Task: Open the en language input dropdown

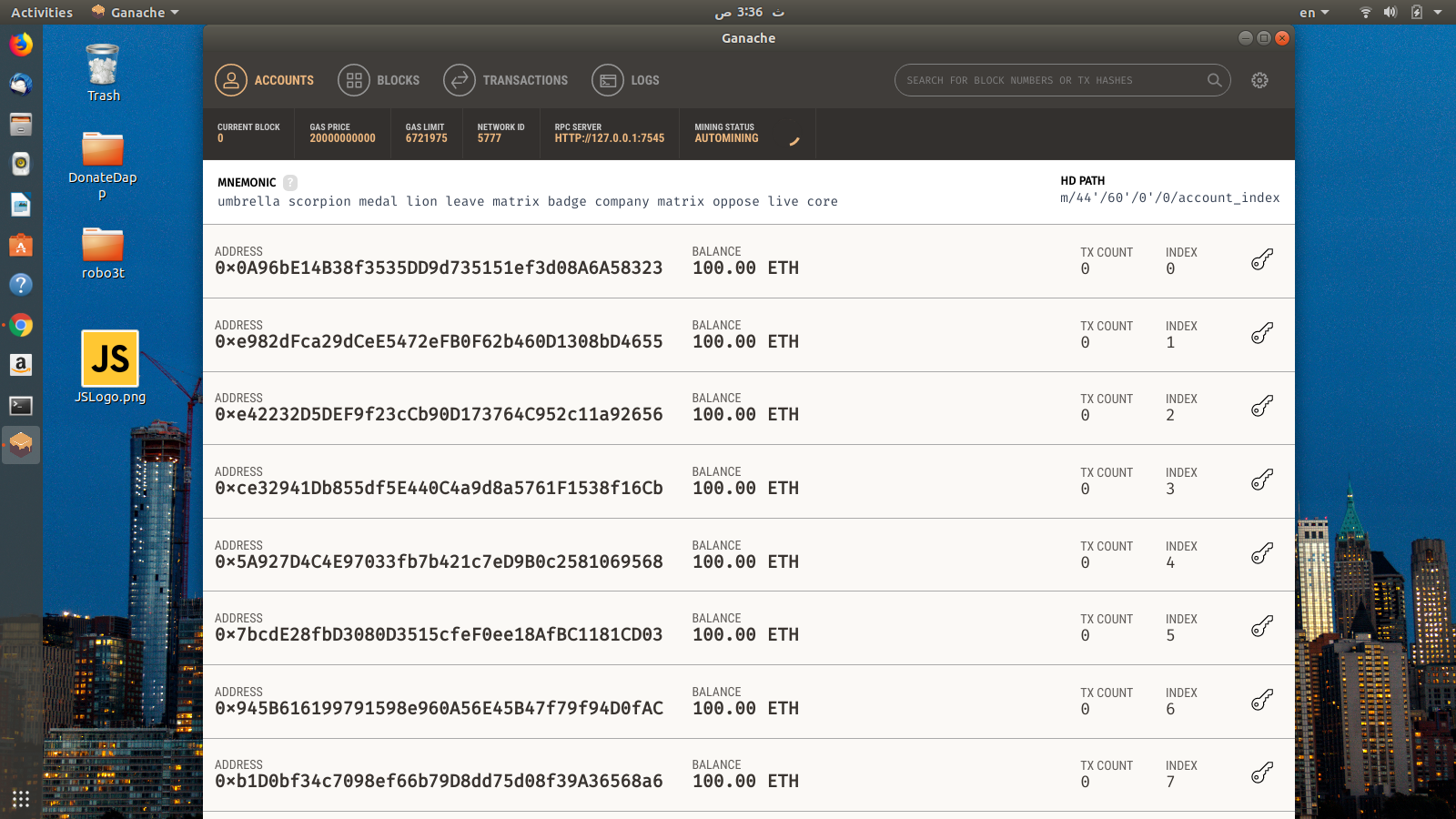Action: click(x=1314, y=13)
